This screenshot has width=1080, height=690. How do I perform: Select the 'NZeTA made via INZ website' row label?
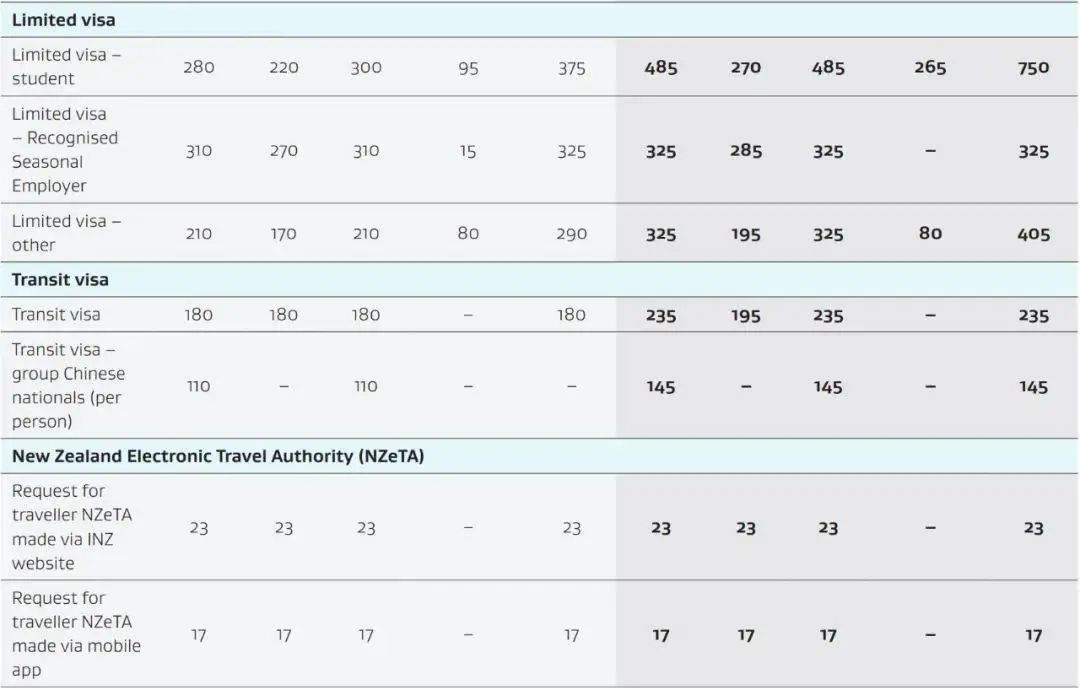72,527
